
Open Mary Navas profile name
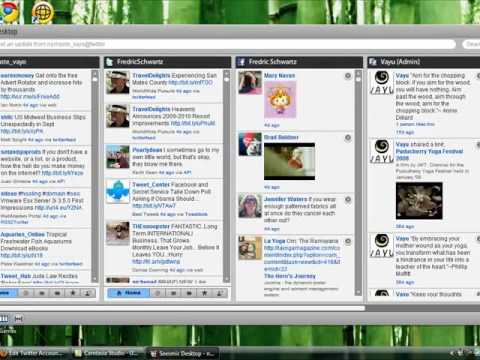(x=279, y=76)
